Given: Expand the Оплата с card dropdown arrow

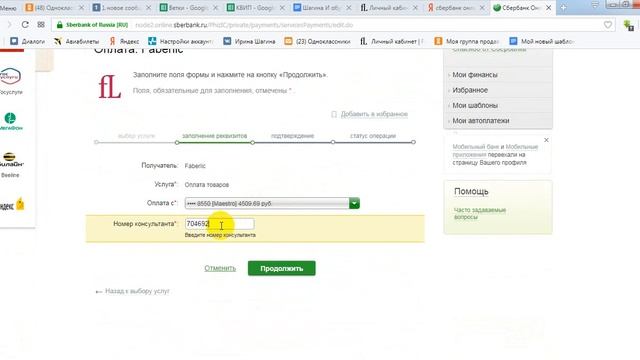Looking at the screenshot, I should tap(354, 203).
